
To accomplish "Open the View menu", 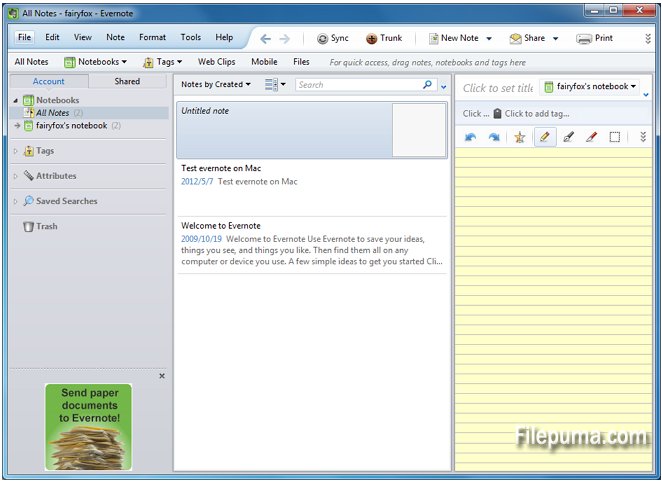I will click(83, 37).
